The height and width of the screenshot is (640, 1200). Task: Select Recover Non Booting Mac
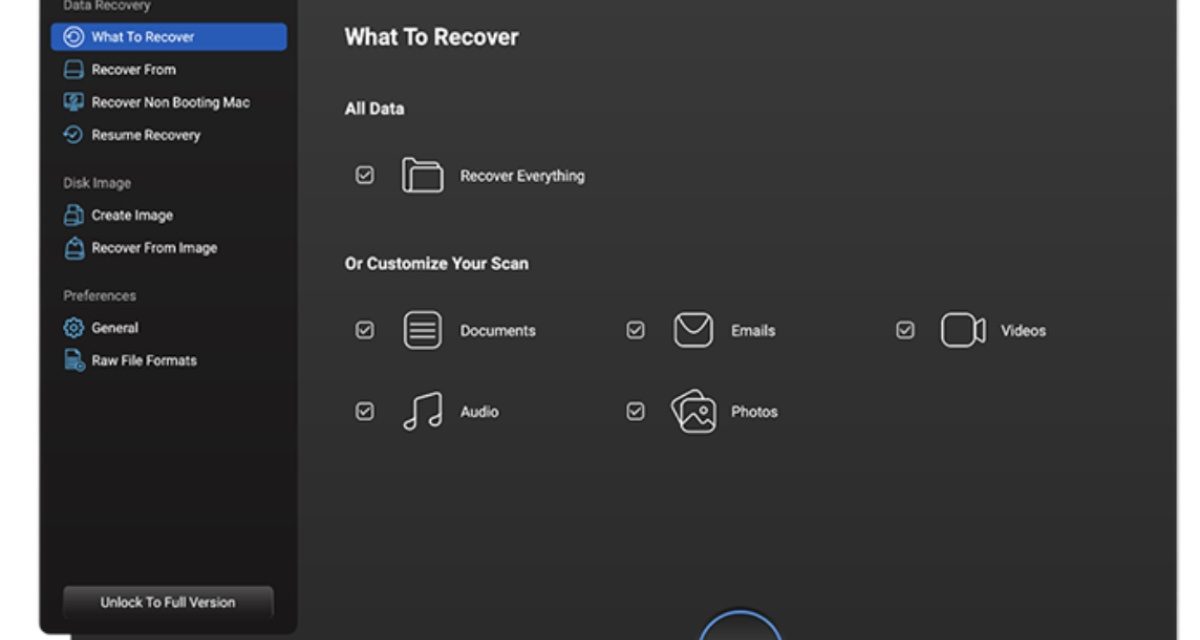(x=170, y=102)
